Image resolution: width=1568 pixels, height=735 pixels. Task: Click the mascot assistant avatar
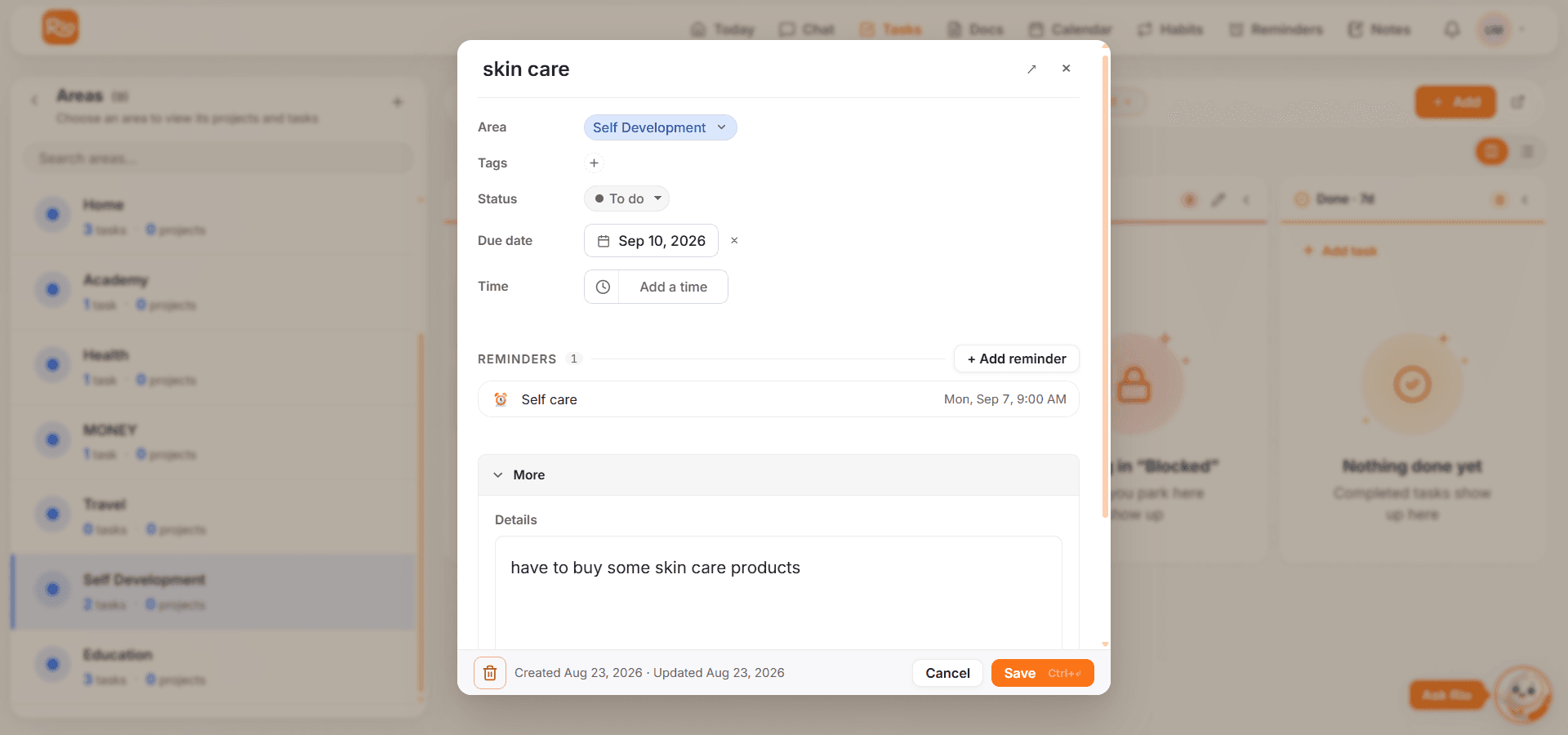point(1523,693)
